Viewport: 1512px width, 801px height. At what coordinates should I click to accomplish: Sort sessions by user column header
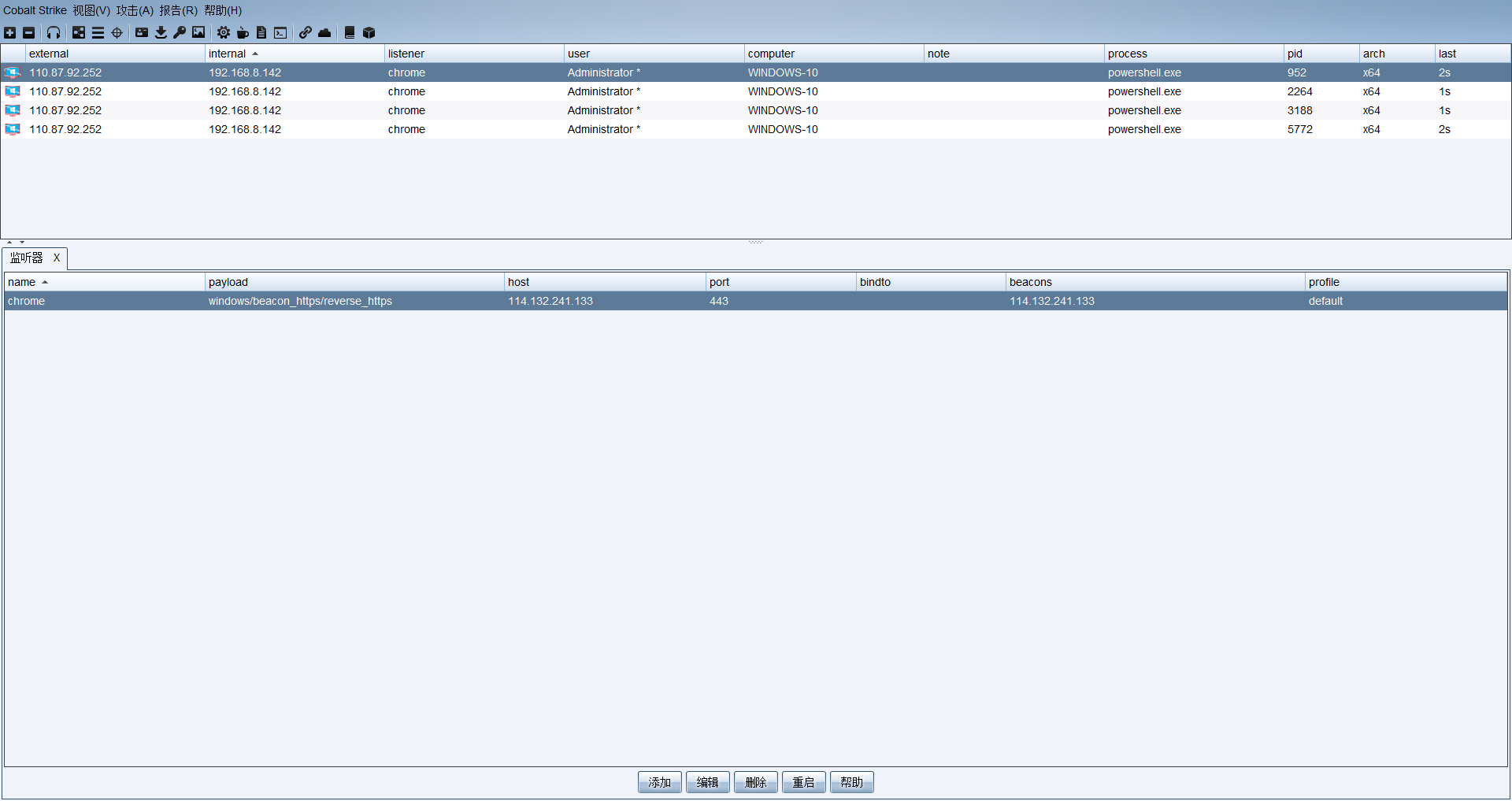pyautogui.click(x=654, y=54)
